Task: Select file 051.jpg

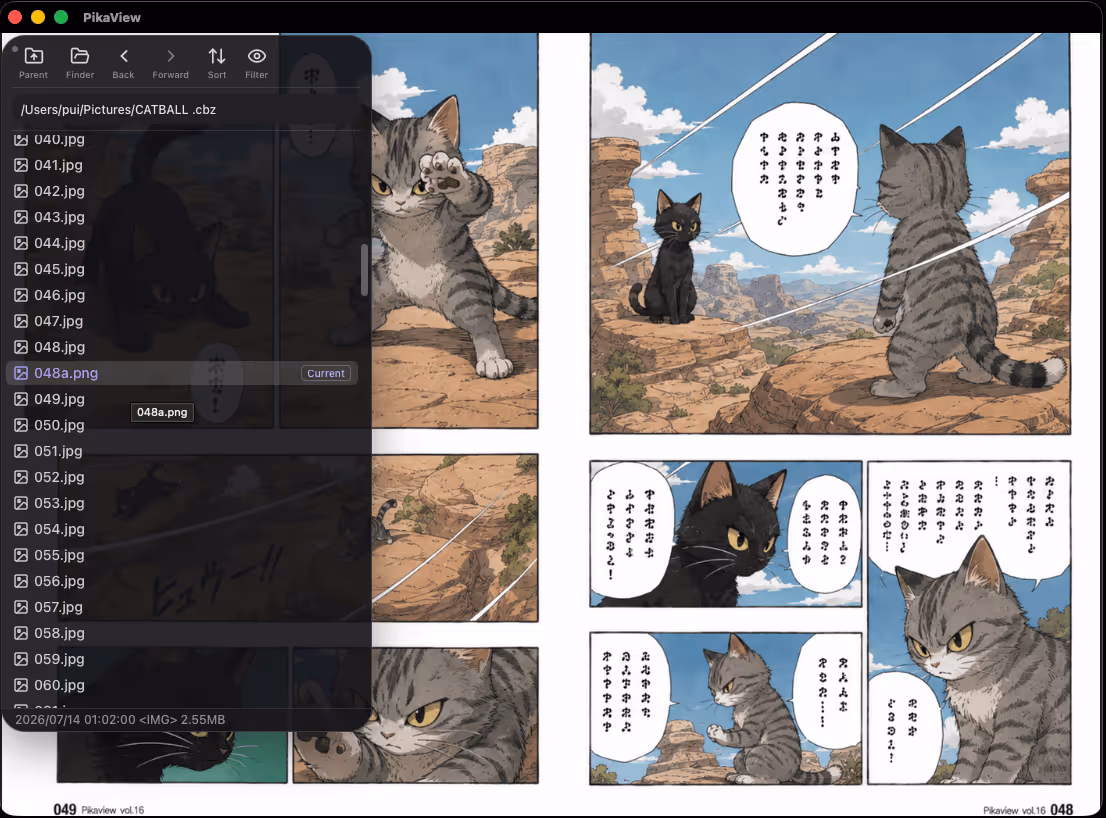Action: [182, 451]
